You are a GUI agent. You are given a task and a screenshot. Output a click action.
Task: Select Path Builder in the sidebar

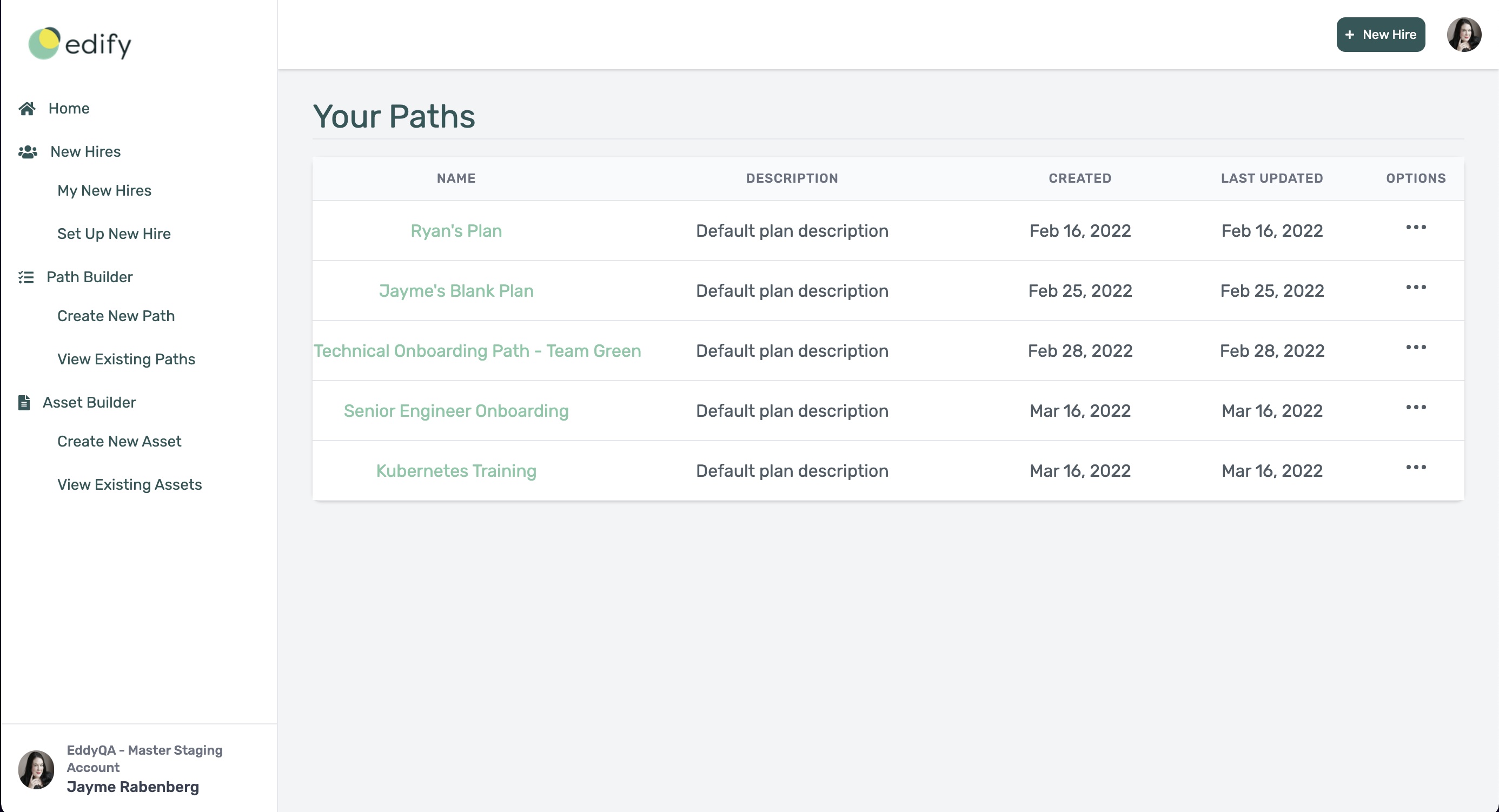(x=89, y=277)
